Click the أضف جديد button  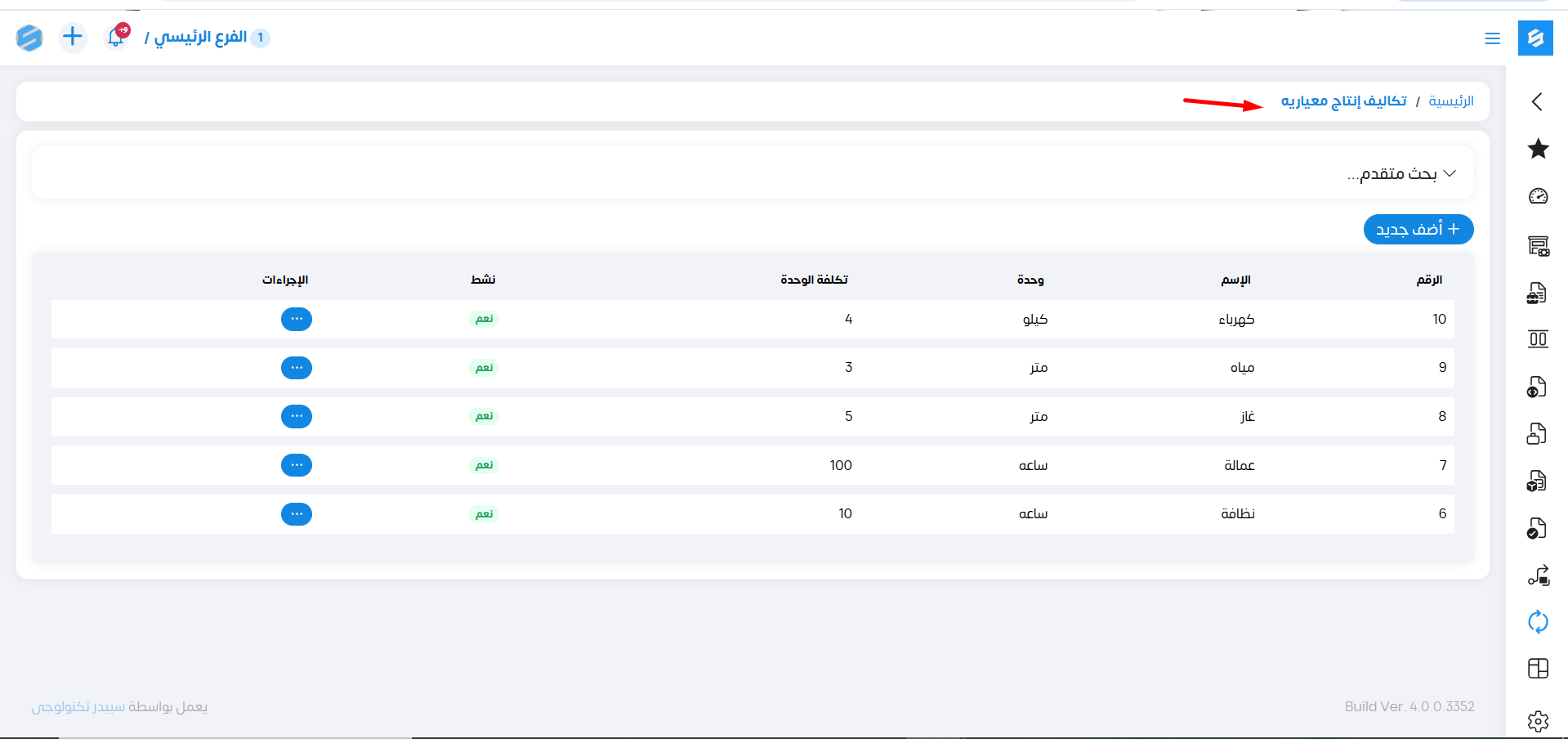[x=1418, y=230]
